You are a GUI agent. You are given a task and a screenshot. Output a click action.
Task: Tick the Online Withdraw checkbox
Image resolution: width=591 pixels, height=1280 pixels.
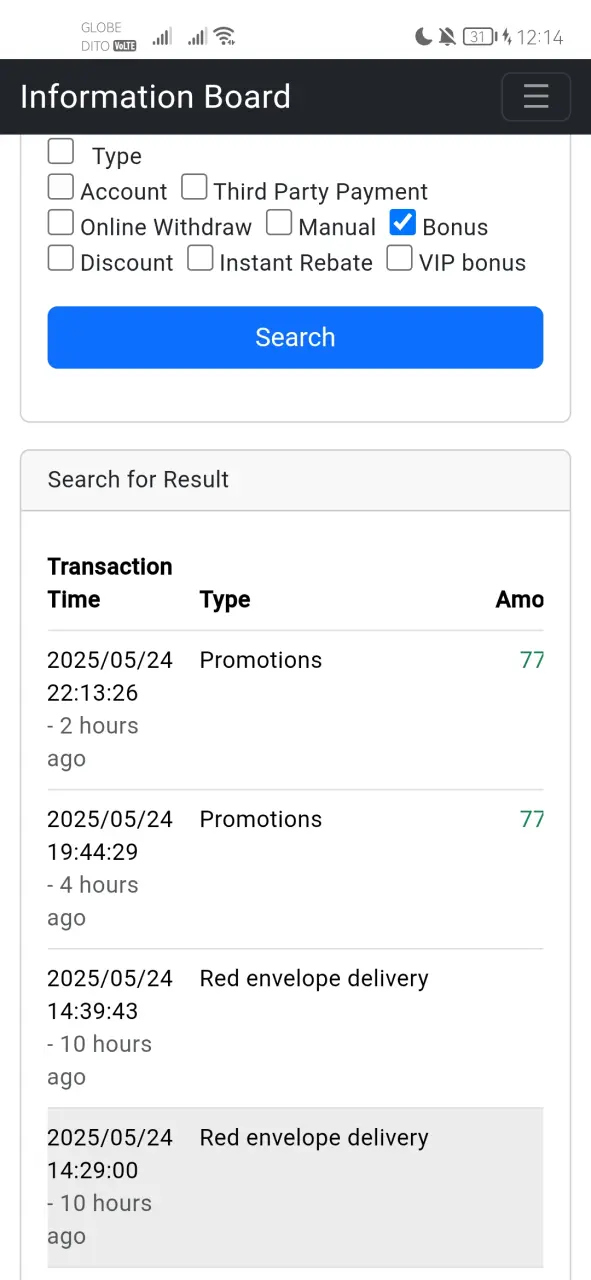(61, 222)
